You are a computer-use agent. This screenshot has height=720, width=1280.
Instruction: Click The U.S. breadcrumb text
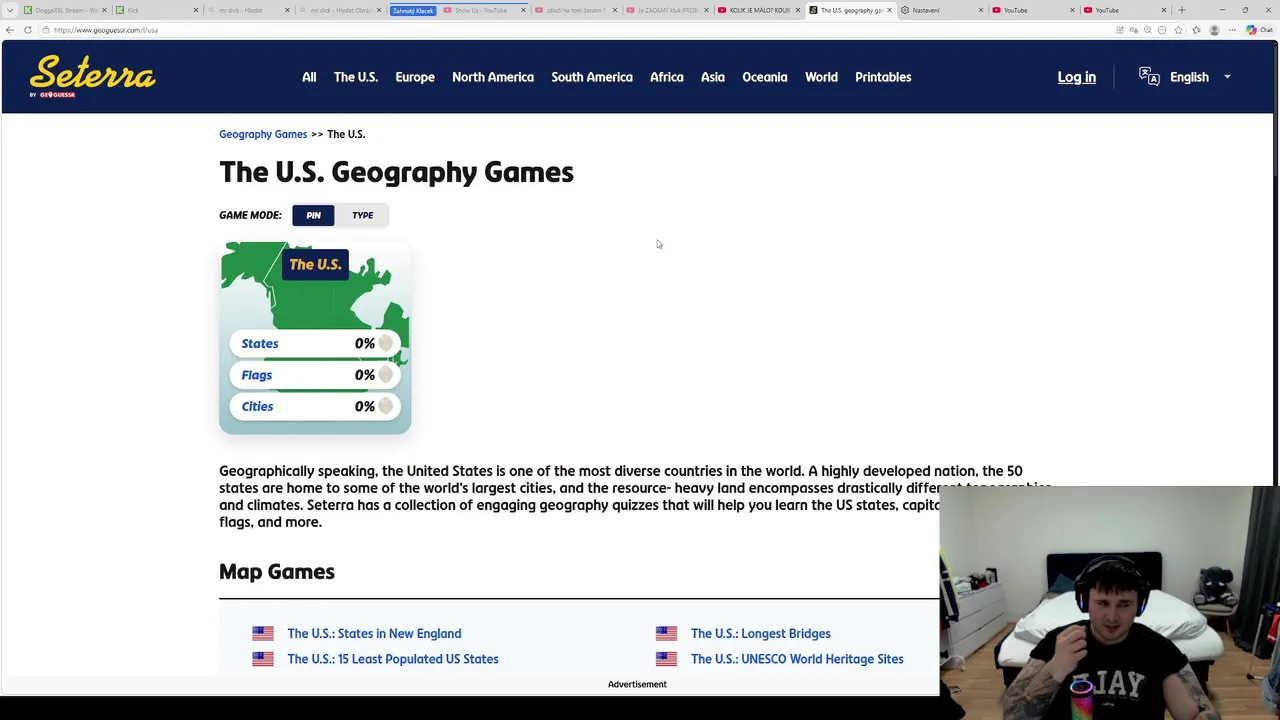point(346,134)
